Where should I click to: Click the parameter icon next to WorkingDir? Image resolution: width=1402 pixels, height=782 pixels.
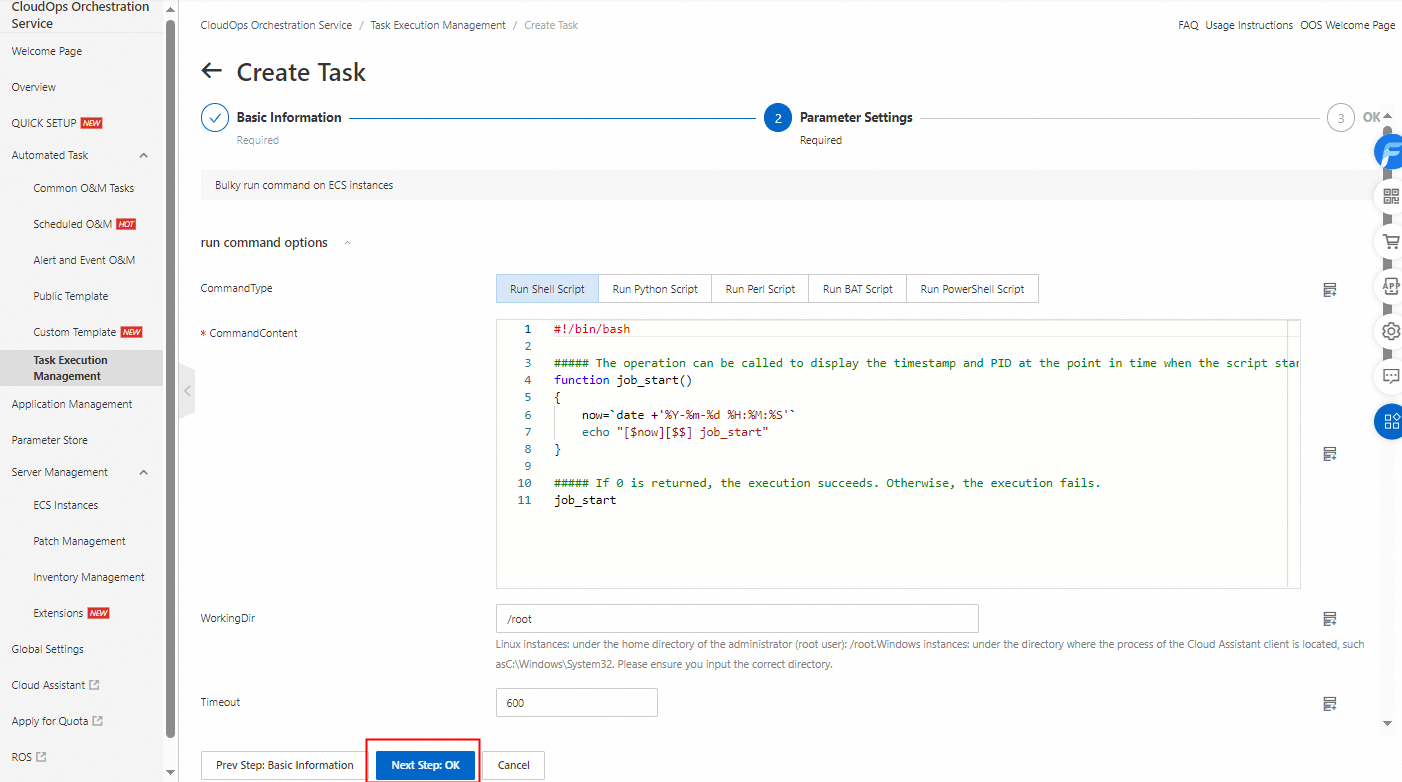1329,619
